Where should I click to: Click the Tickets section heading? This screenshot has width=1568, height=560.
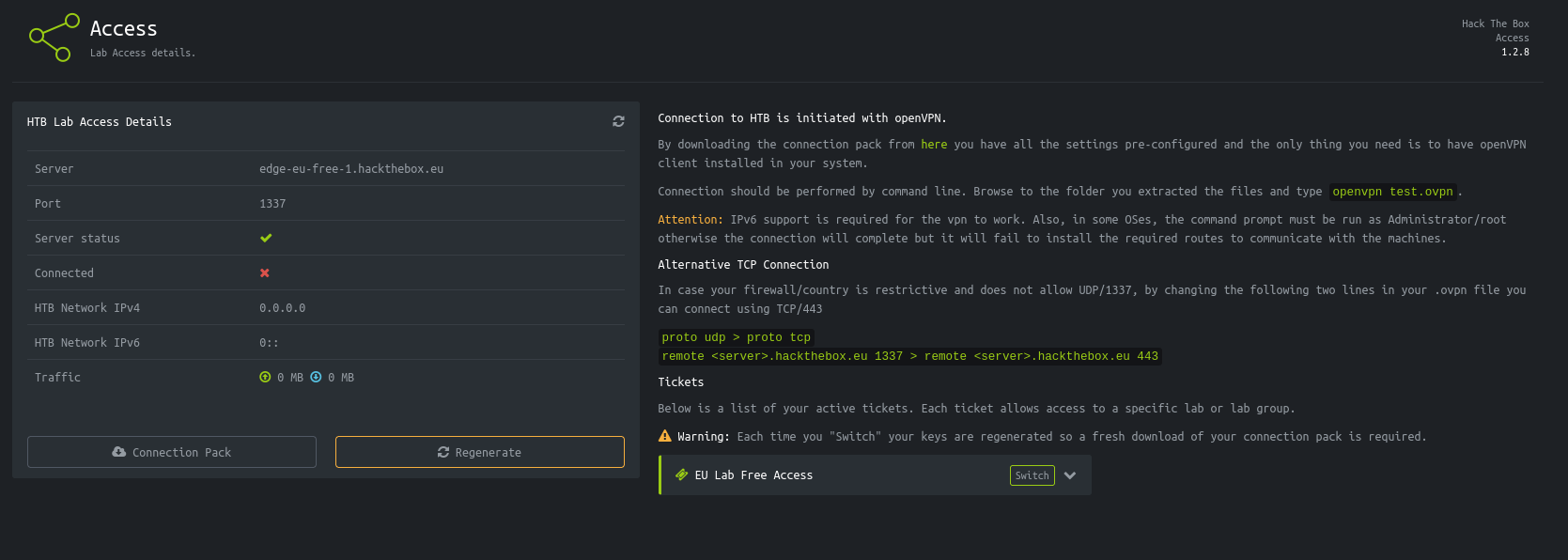click(x=681, y=382)
